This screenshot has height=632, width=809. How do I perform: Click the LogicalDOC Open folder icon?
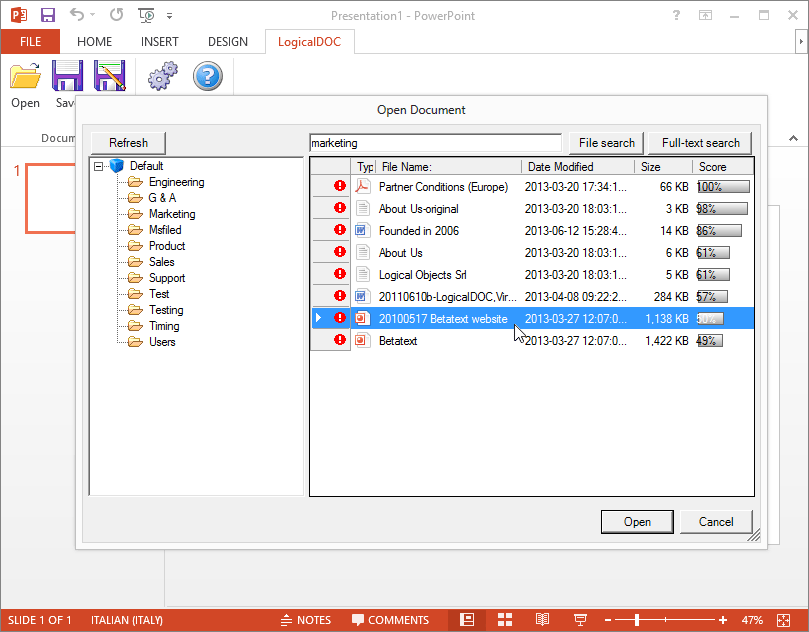(x=25, y=76)
